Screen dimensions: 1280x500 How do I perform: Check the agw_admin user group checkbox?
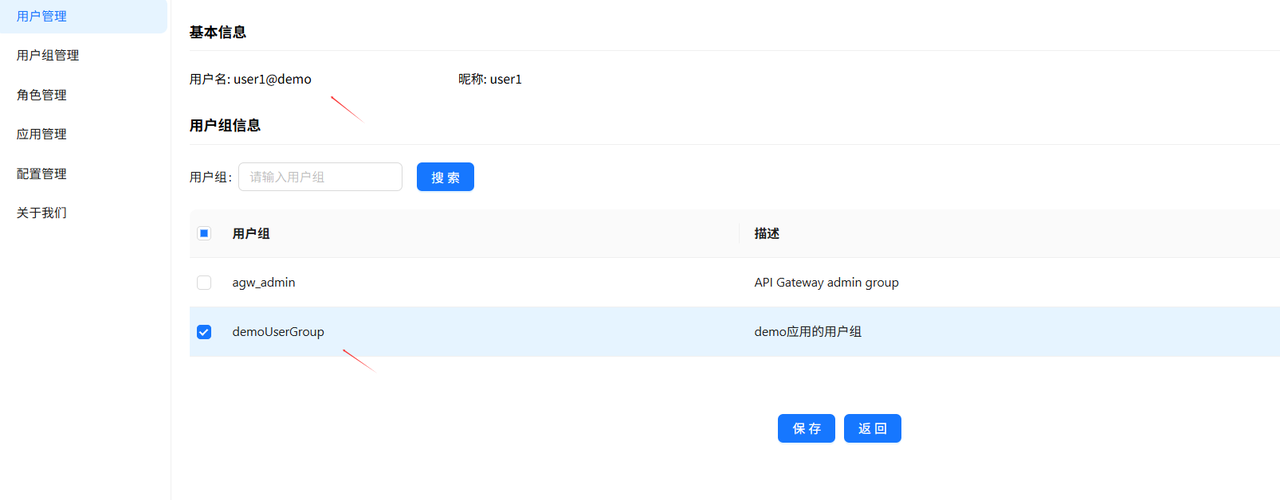204,283
